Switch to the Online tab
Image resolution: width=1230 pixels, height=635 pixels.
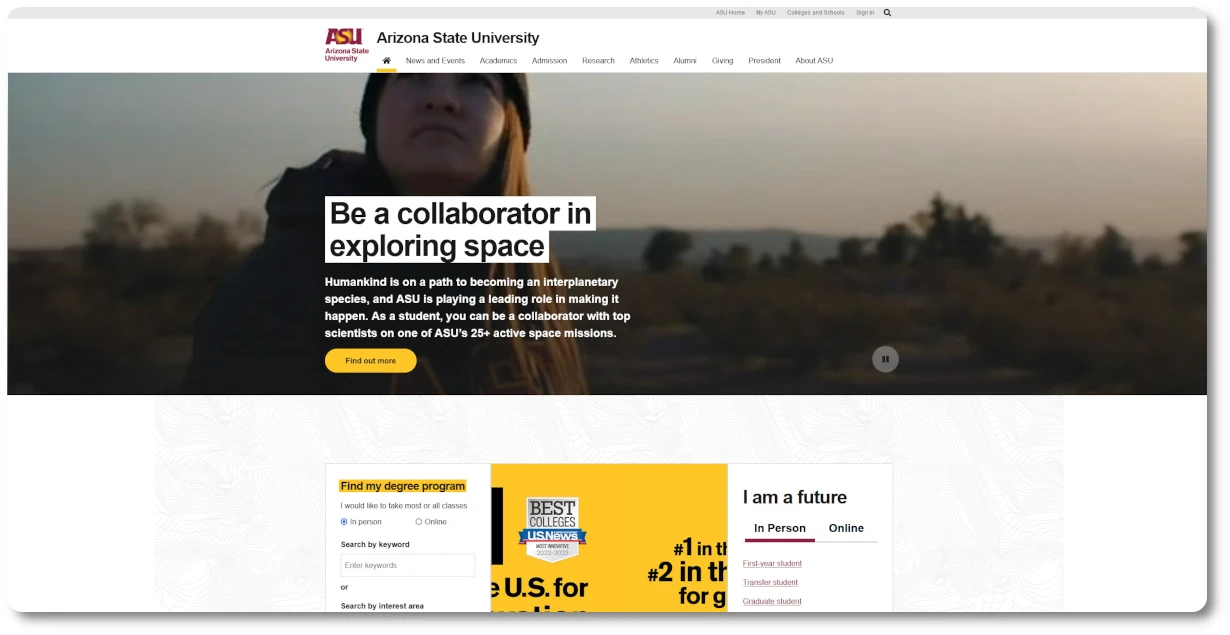click(846, 528)
